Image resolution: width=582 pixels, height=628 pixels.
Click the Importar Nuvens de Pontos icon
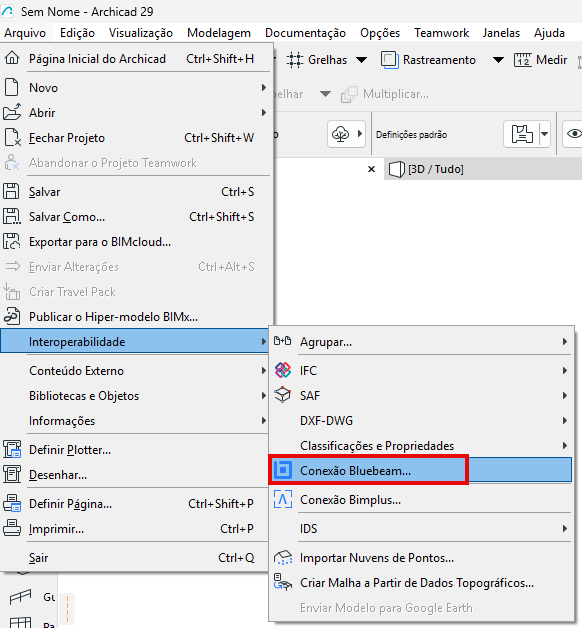[283, 558]
